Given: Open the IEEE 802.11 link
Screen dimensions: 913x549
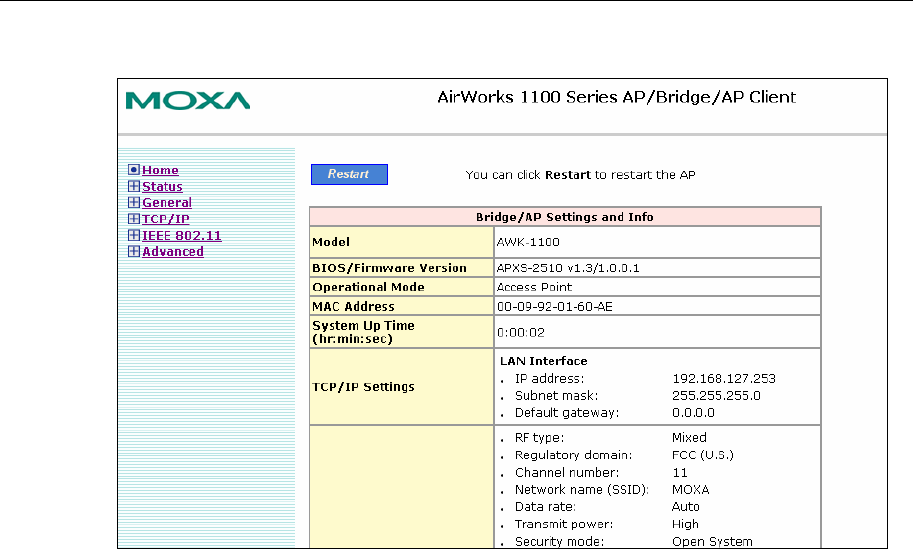Looking at the screenshot, I should tap(182, 235).
